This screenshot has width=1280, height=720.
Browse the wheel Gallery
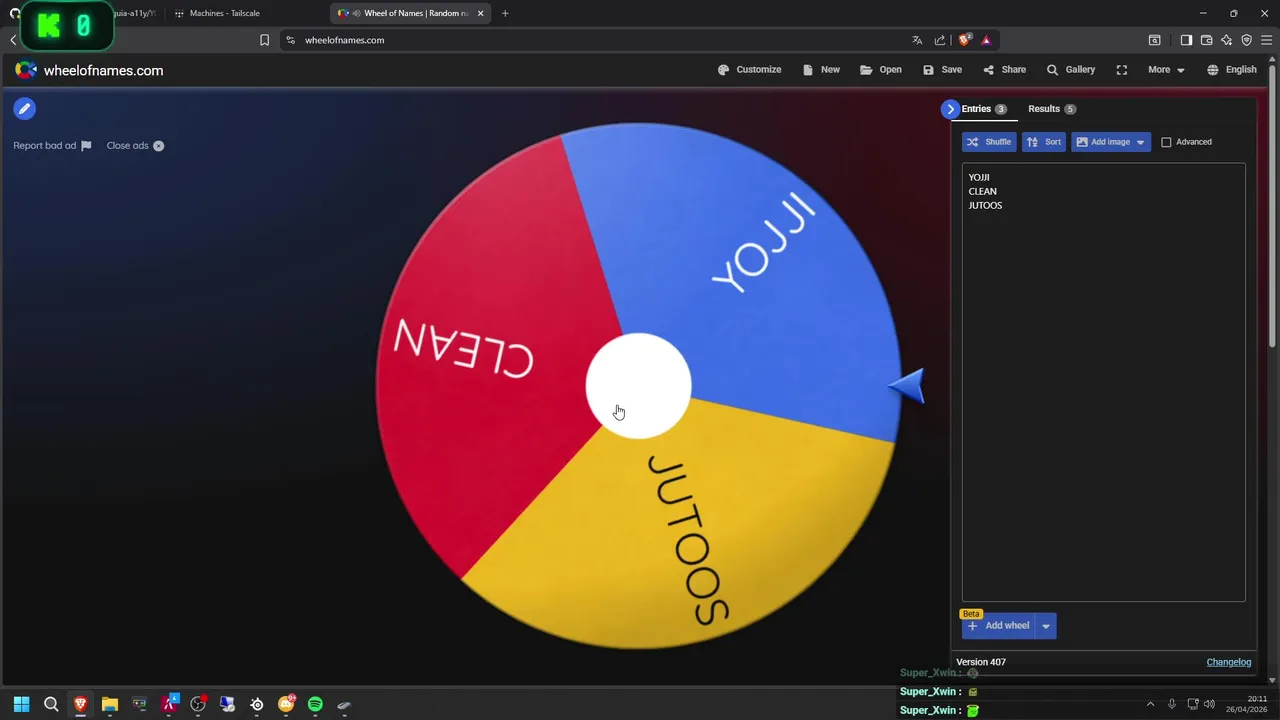tap(1070, 70)
